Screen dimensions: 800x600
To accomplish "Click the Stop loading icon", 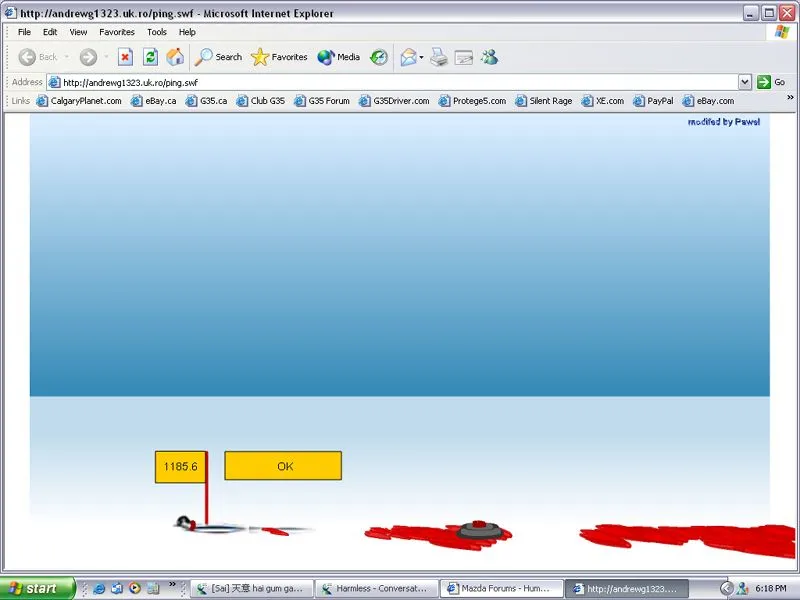I will [125, 57].
